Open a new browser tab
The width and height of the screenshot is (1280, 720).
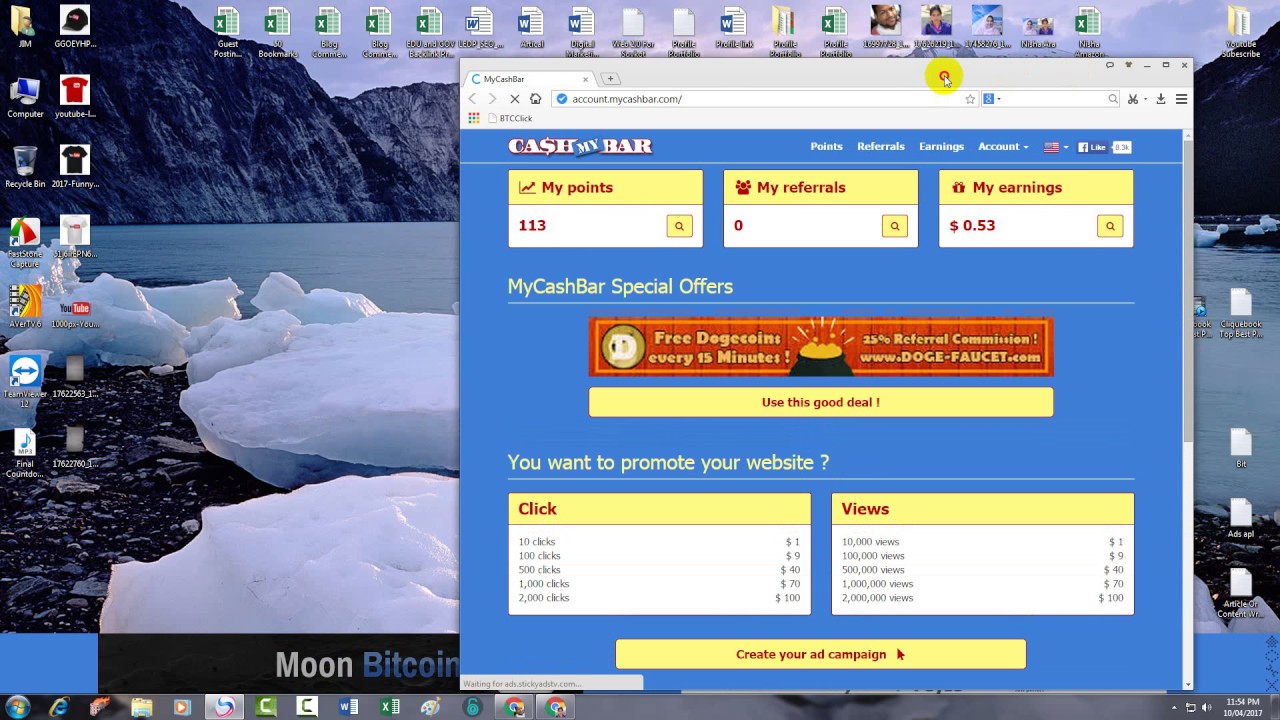pyautogui.click(x=610, y=79)
